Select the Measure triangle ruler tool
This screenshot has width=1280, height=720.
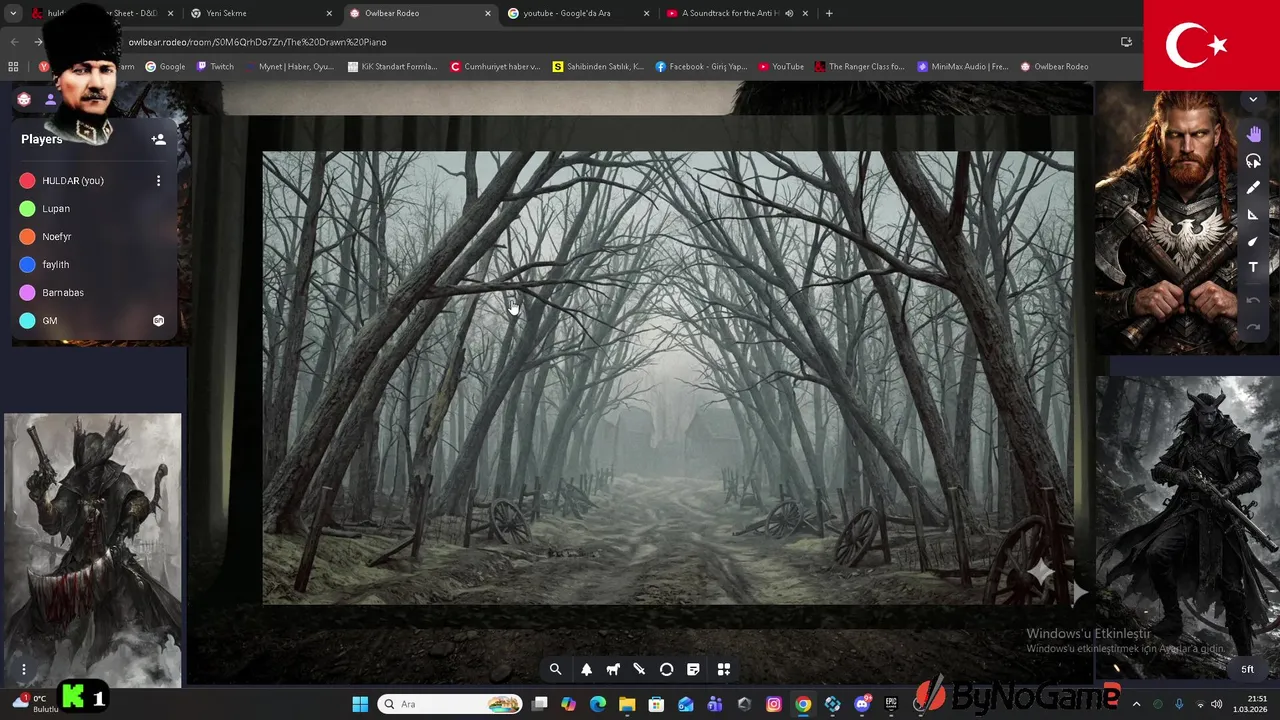[x=1254, y=214]
